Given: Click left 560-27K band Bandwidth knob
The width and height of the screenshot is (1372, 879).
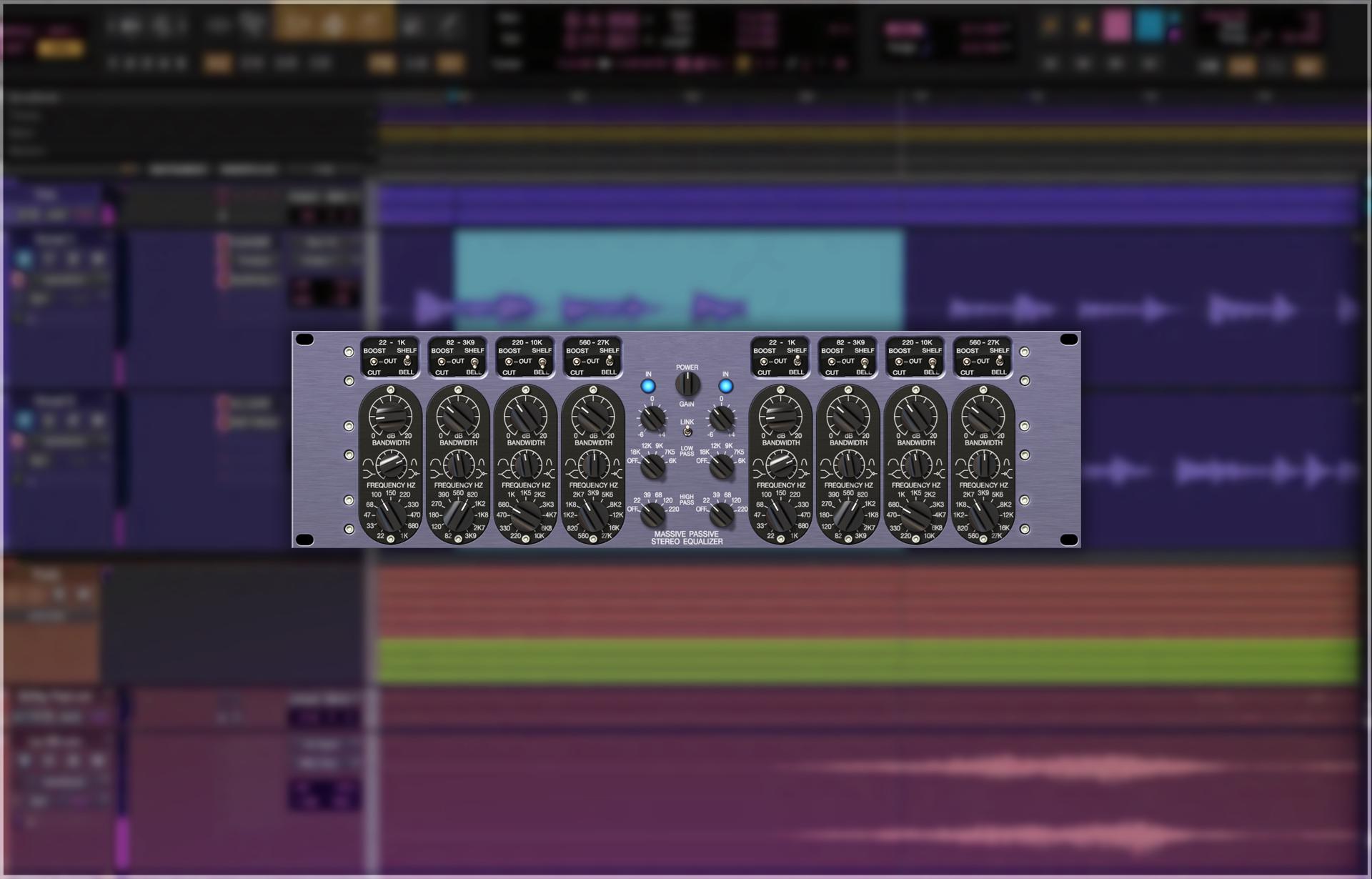Looking at the screenshot, I should [x=593, y=465].
